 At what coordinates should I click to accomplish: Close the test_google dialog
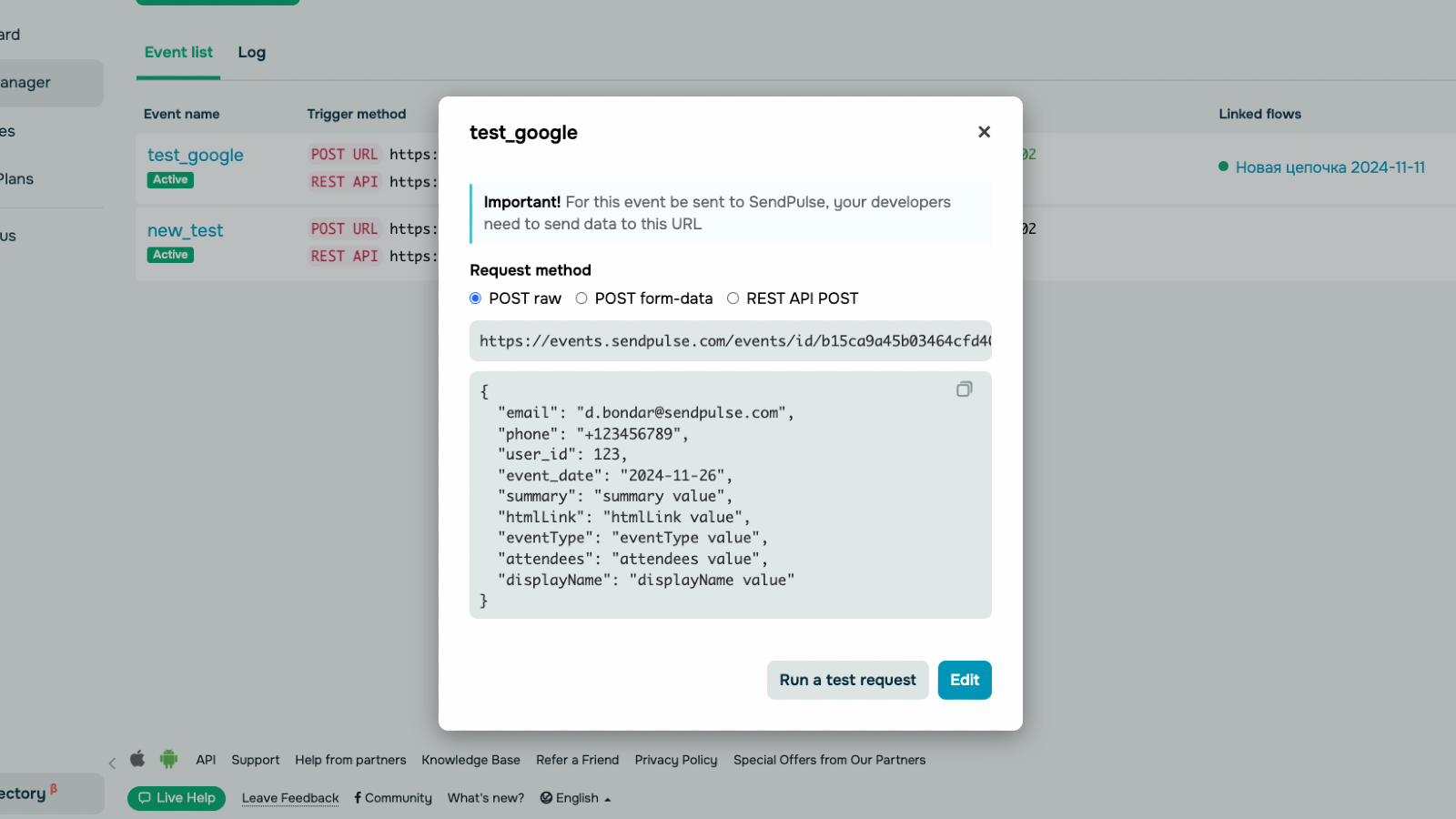(984, 132)
